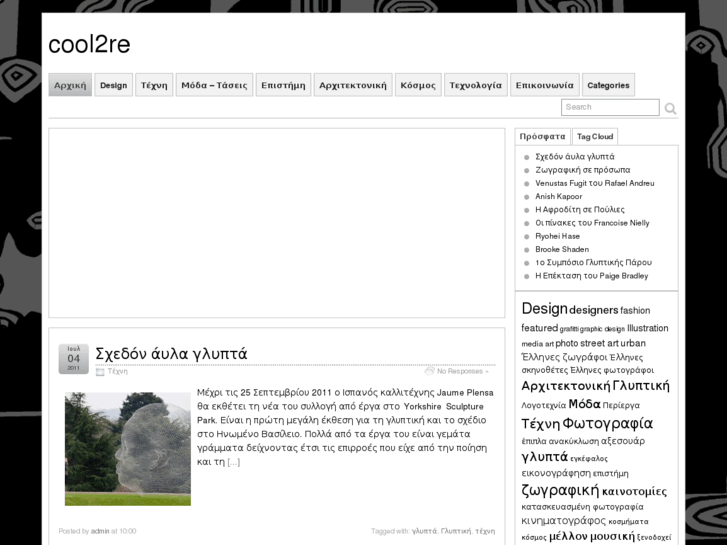Image resolution: width=727 pixels, height=545 pixels.
Task: Click the category folder icon beside Τέχνη
Action: [100, 372]
